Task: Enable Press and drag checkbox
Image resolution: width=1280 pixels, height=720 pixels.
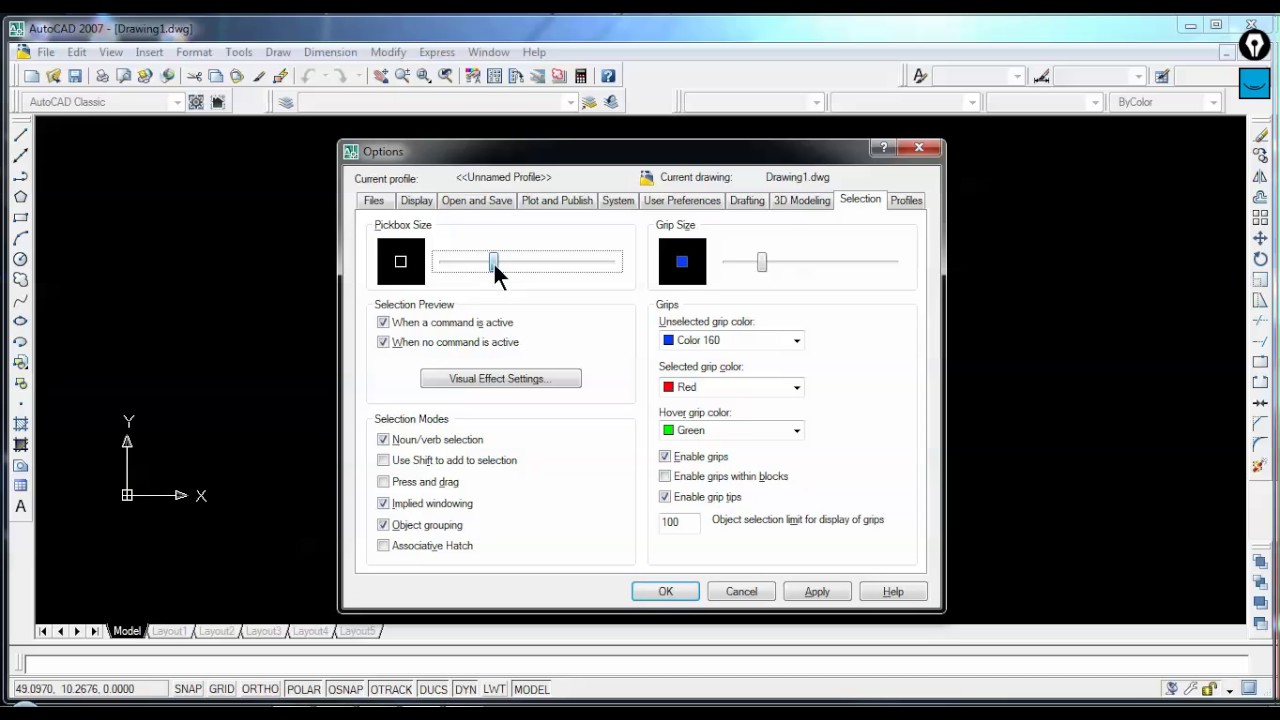Action: coord(383,482)
